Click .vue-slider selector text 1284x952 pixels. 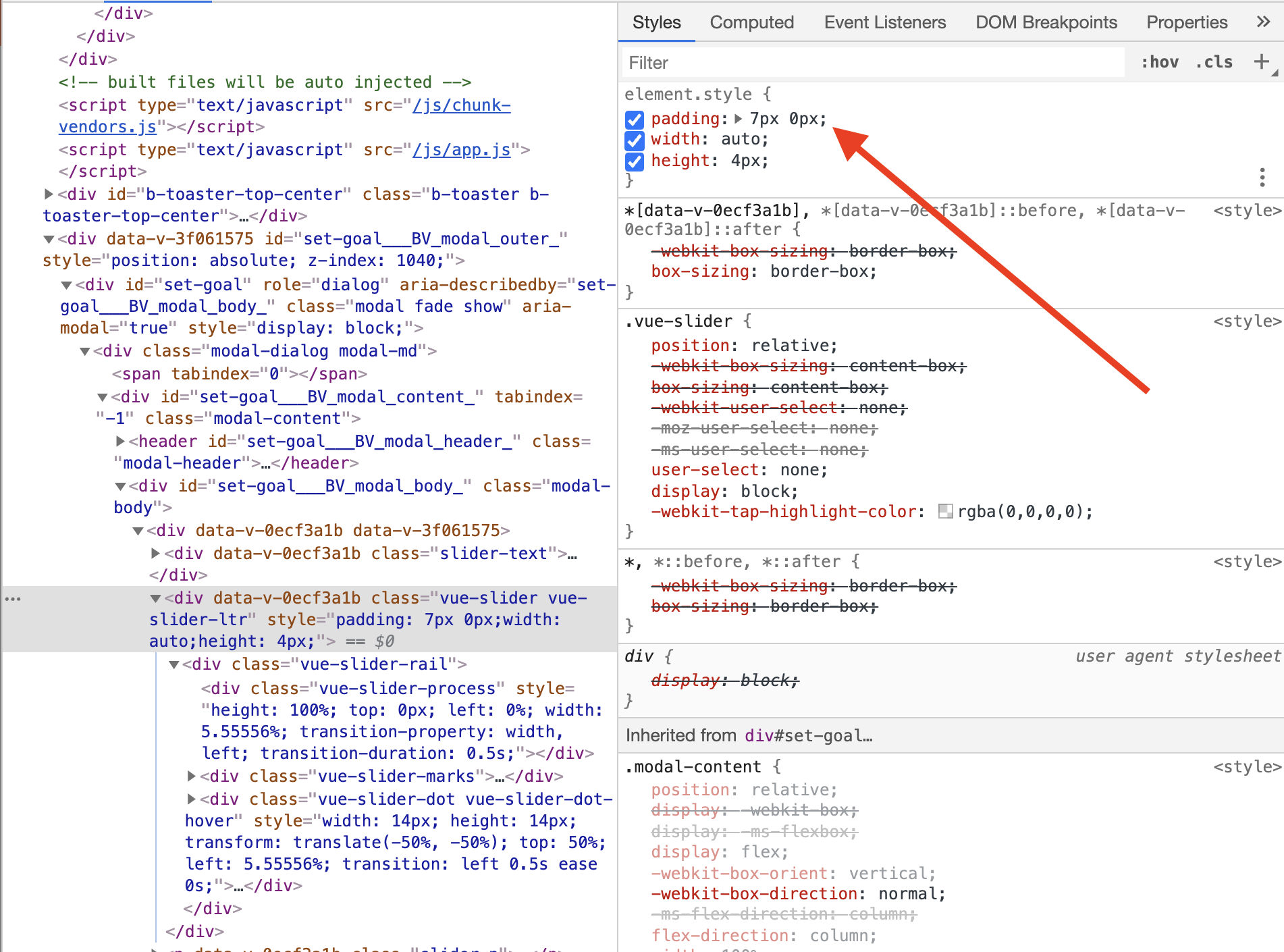678,321
